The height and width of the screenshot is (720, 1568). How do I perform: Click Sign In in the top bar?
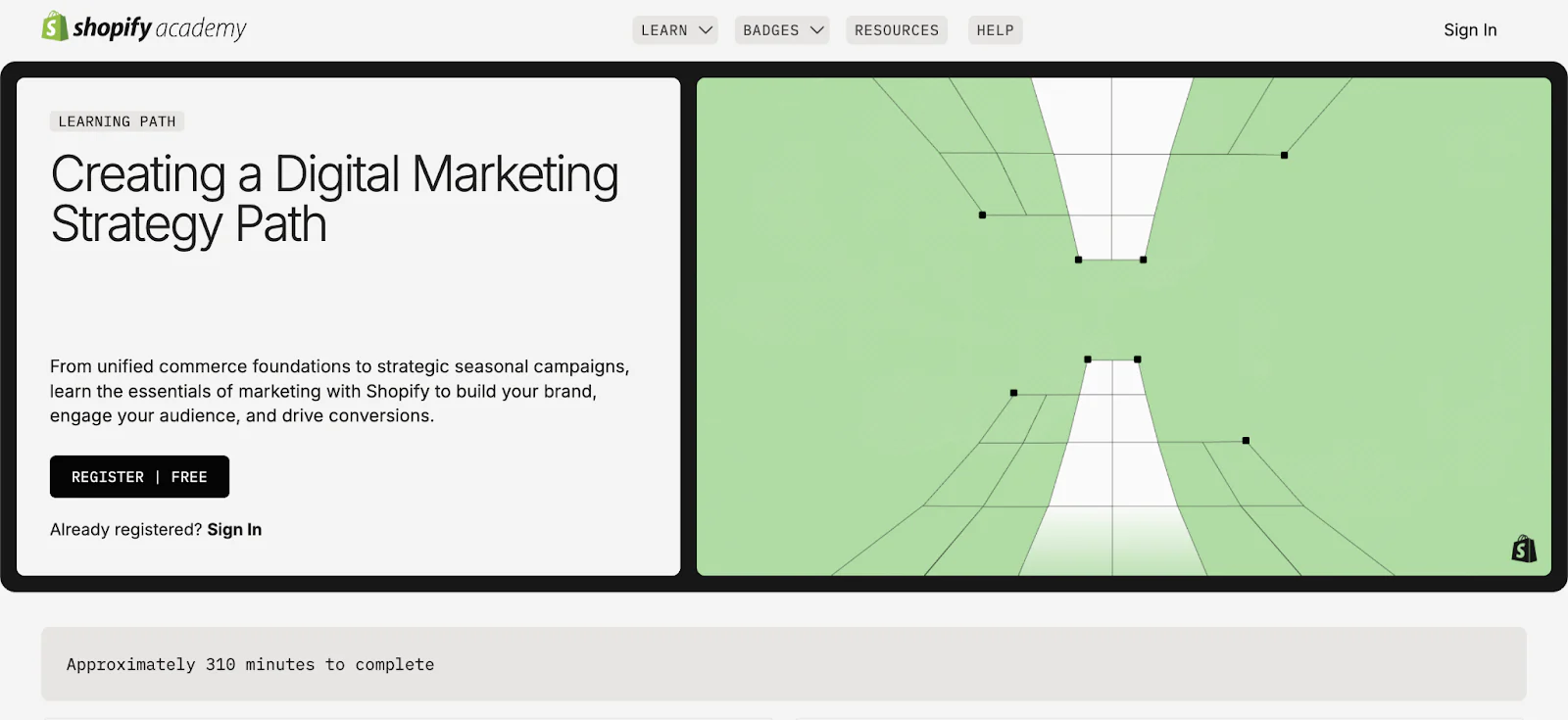coord(1470,30)
